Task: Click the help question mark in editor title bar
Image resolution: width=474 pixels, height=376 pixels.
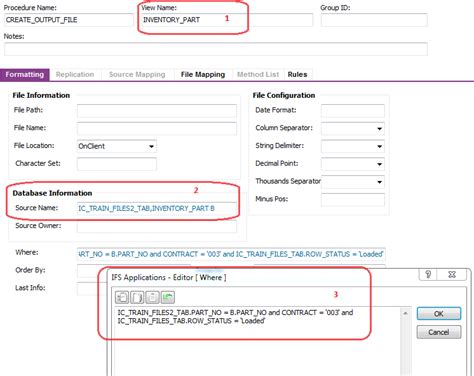Action: tap(428, 275)
